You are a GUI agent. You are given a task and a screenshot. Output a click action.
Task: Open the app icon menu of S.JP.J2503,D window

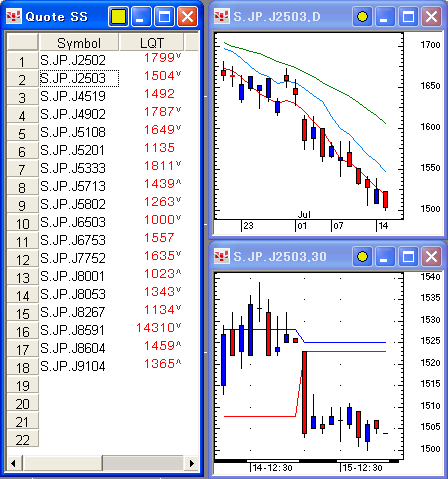[x=222, y=16]
